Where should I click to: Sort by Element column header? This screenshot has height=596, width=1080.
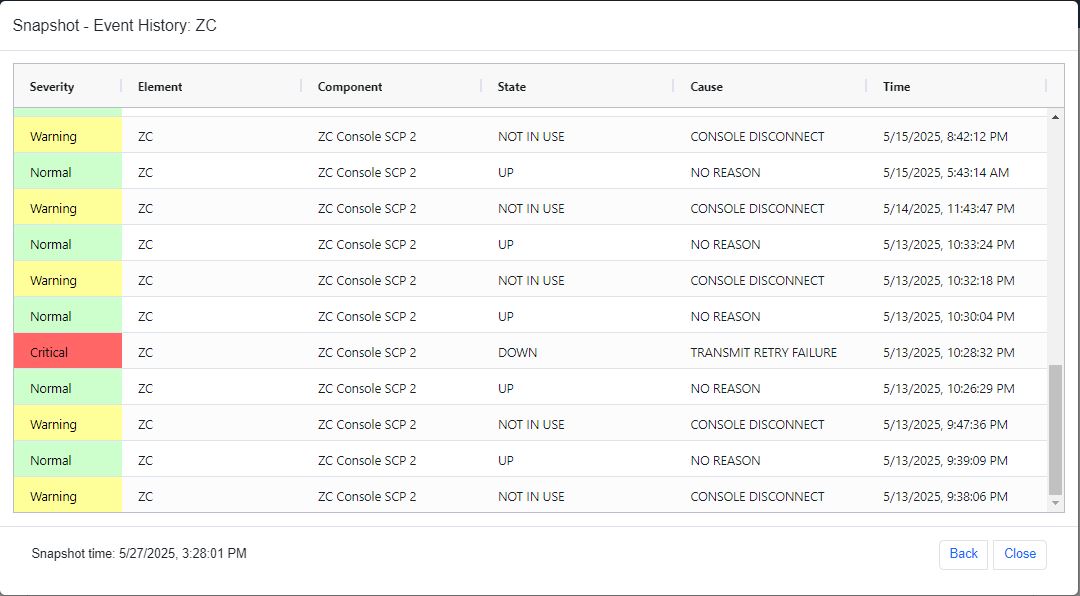point(160,87)
